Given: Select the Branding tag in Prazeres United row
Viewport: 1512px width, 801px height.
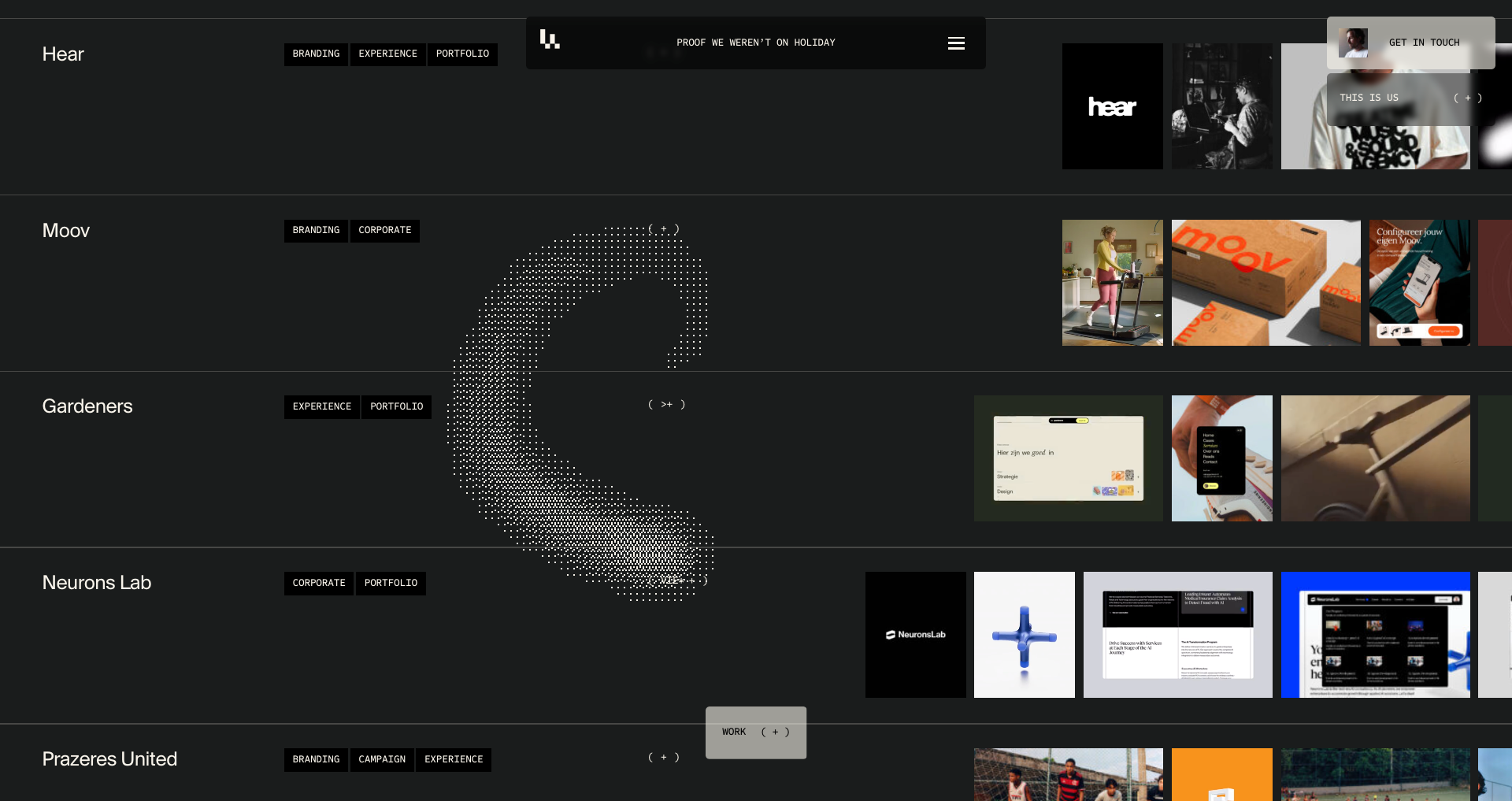Looking at the screenshot, I should coord(316,760).
